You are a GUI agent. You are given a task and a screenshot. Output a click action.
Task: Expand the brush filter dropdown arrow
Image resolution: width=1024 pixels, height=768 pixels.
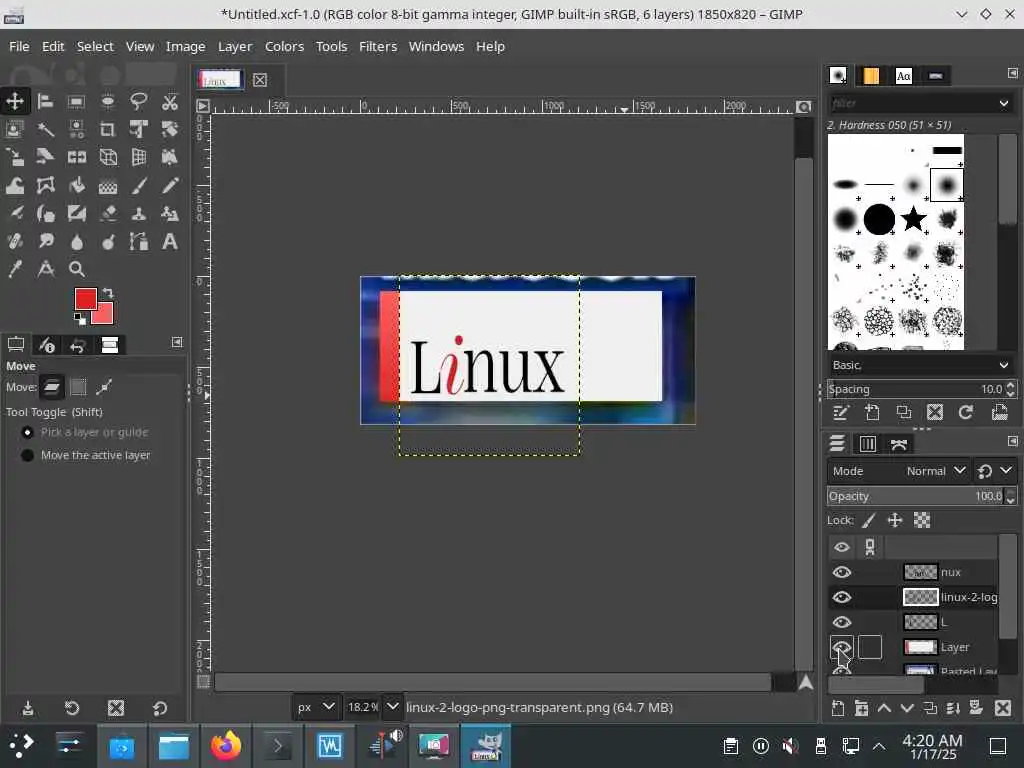tap(1004, 103)
